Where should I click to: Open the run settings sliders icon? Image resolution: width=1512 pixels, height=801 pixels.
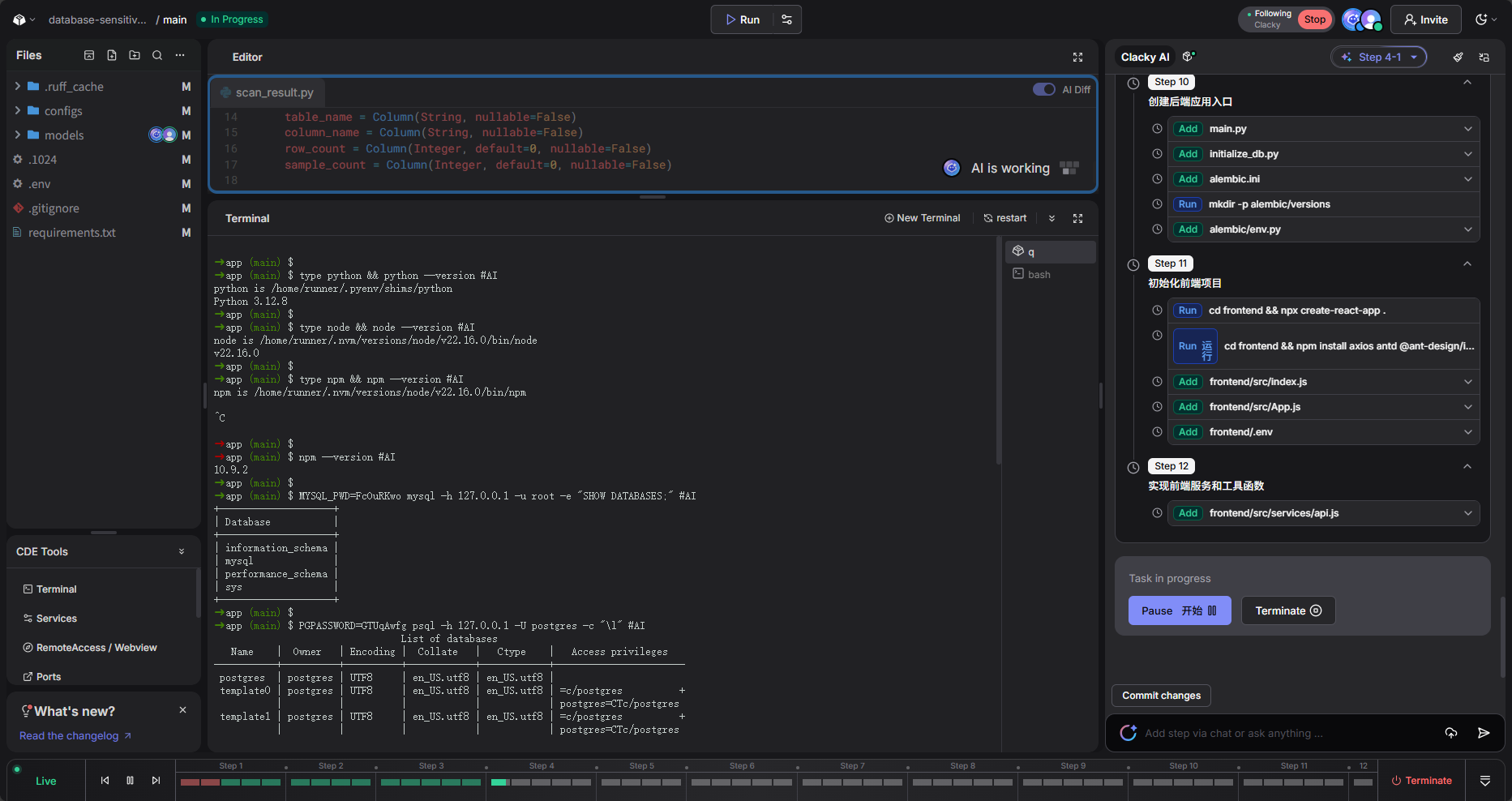pos(786,19)
